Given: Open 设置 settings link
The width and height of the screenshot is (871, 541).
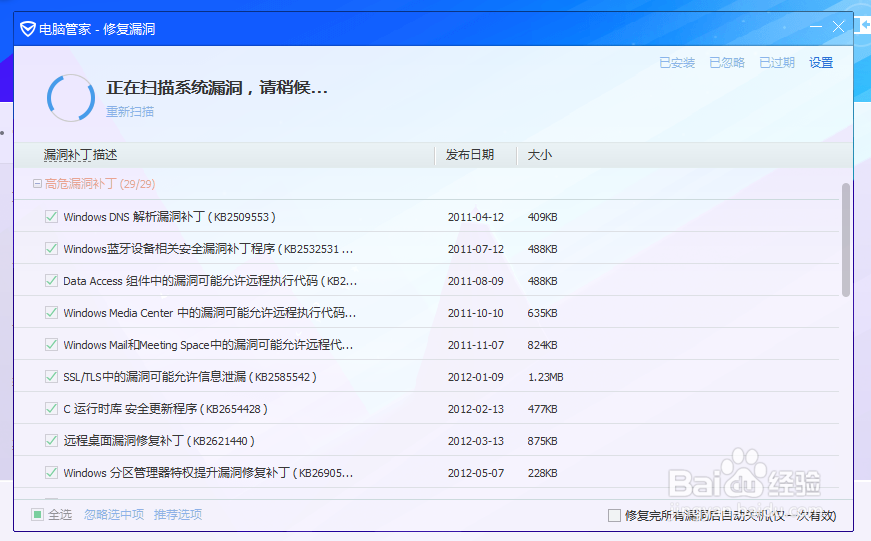Looking at the screenshot, I should [821, 63].
